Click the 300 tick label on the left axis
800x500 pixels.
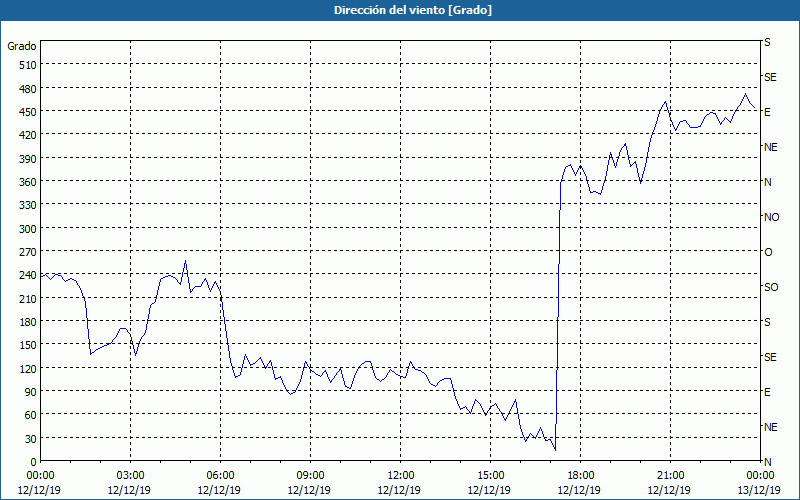click(28, 229)
